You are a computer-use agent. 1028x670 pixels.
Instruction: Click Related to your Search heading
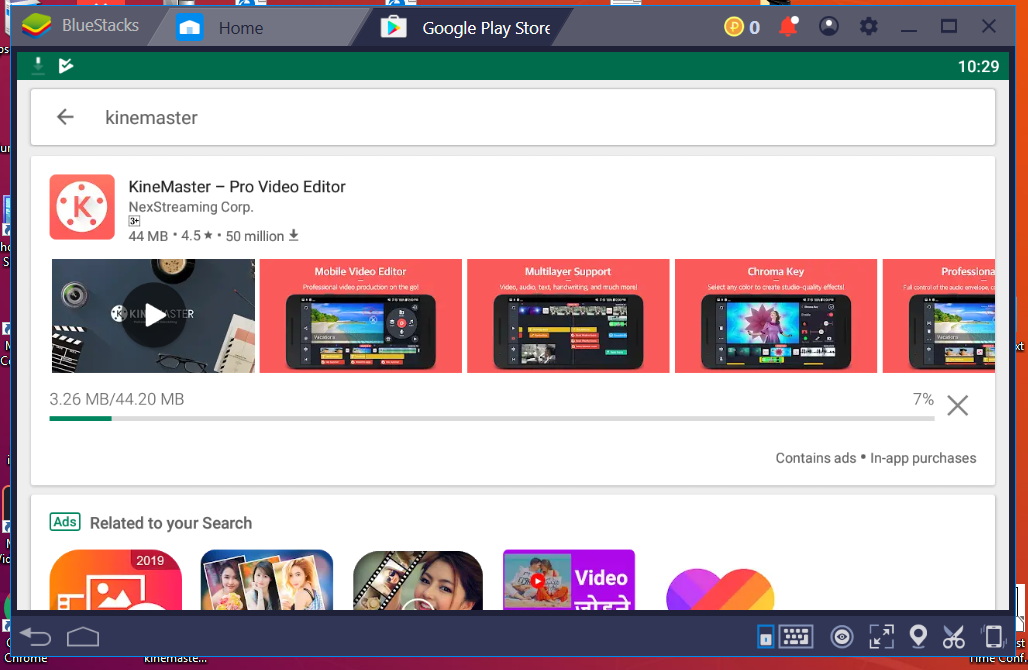pos(171,523)
